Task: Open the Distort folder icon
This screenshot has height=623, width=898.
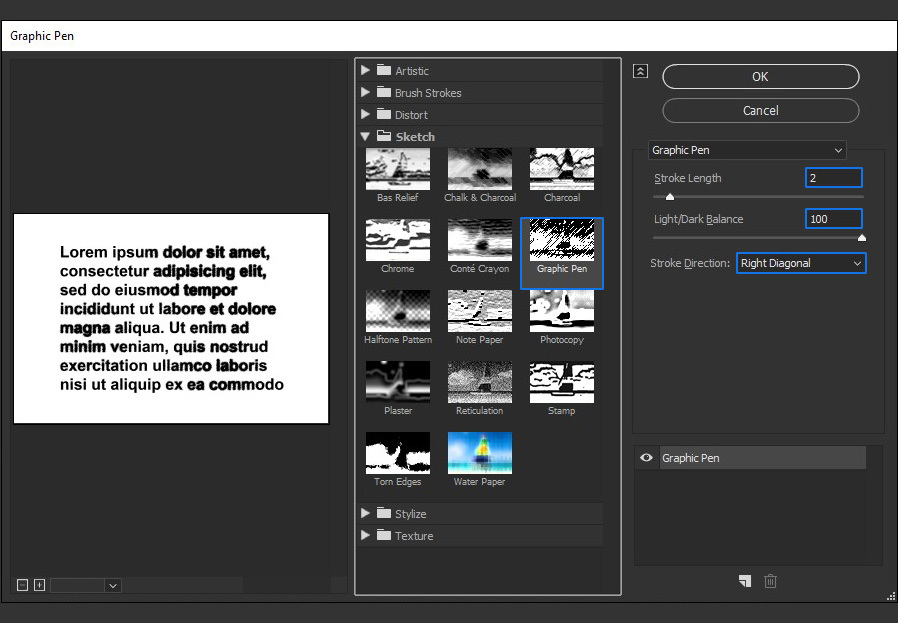Action: (384, 115)
